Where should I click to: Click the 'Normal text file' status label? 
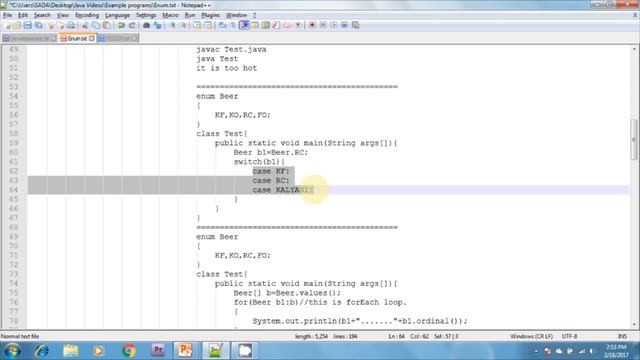point(20,336)
